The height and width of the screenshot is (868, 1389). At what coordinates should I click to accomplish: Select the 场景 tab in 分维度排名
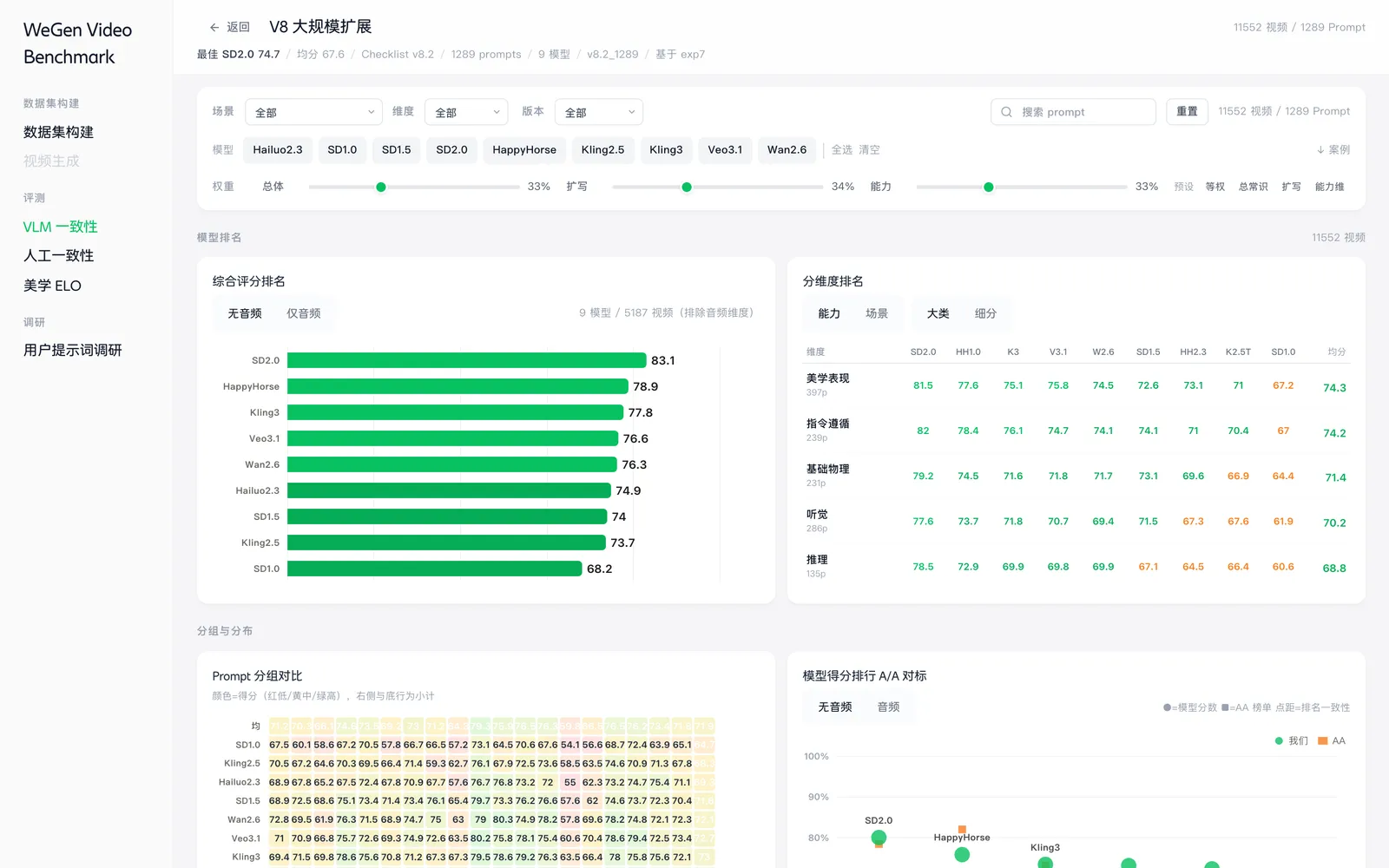tap(877, 313)
